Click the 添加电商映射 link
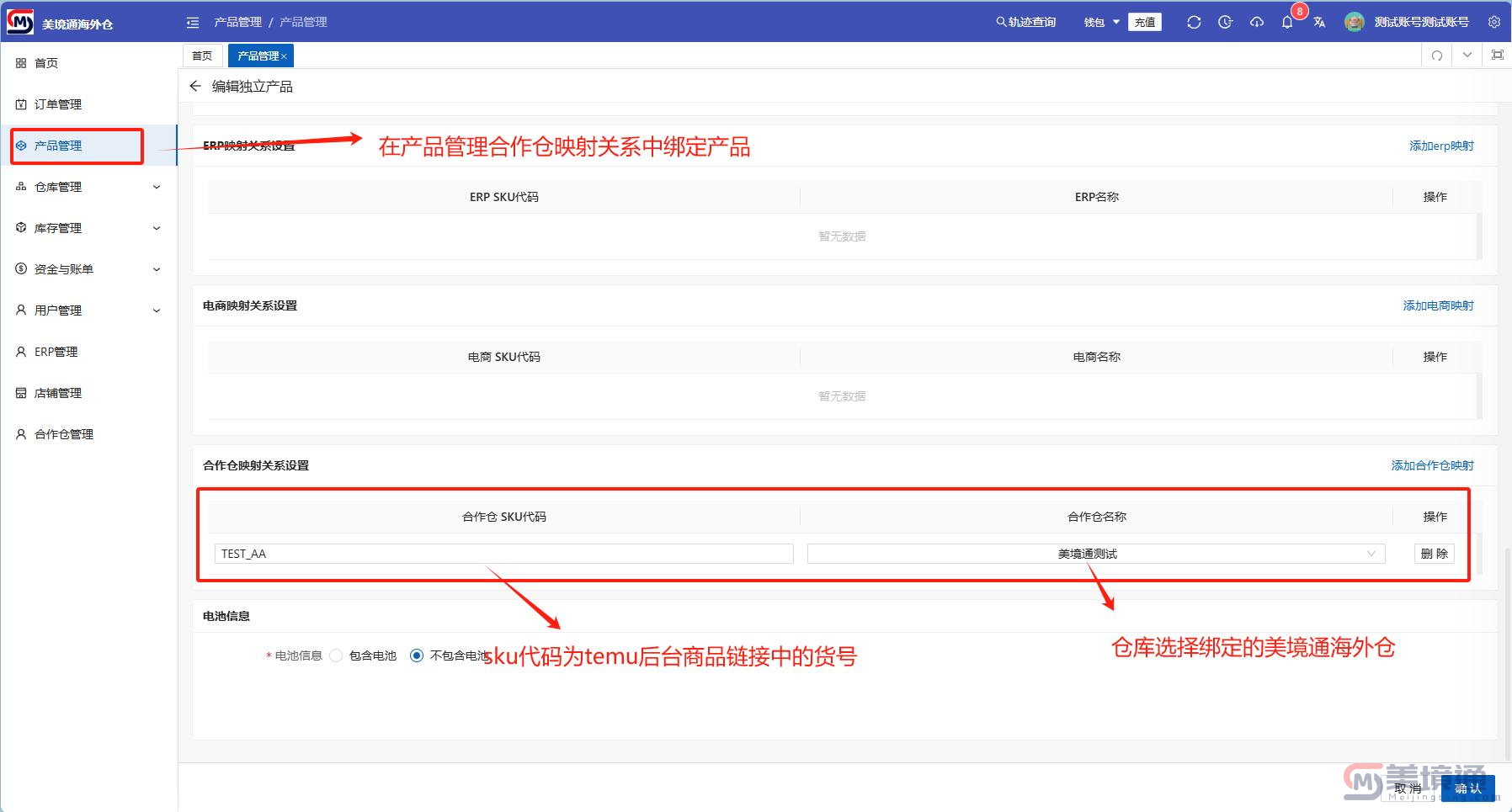 [x=1438, y=305]
